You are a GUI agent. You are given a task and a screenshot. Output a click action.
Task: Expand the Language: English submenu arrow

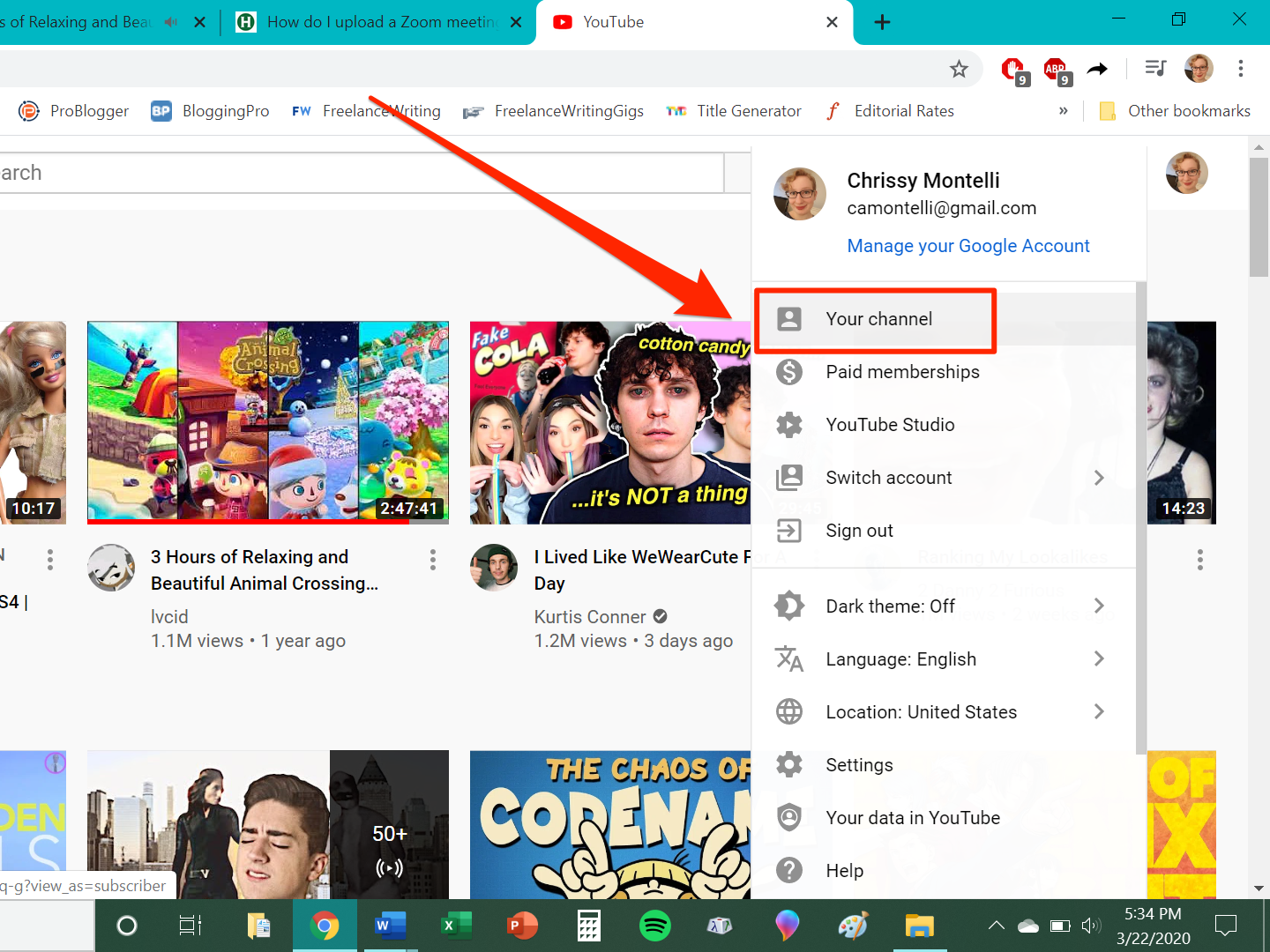point(1099,658)
